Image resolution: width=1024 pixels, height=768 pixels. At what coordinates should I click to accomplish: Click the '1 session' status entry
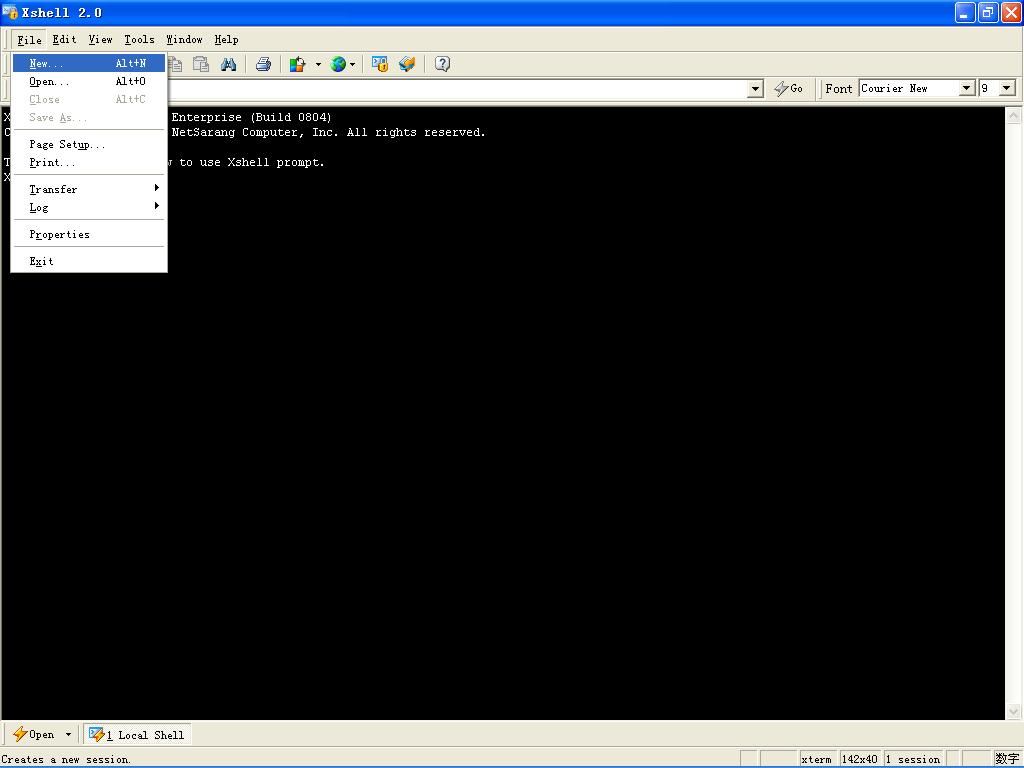pos(913,759)
